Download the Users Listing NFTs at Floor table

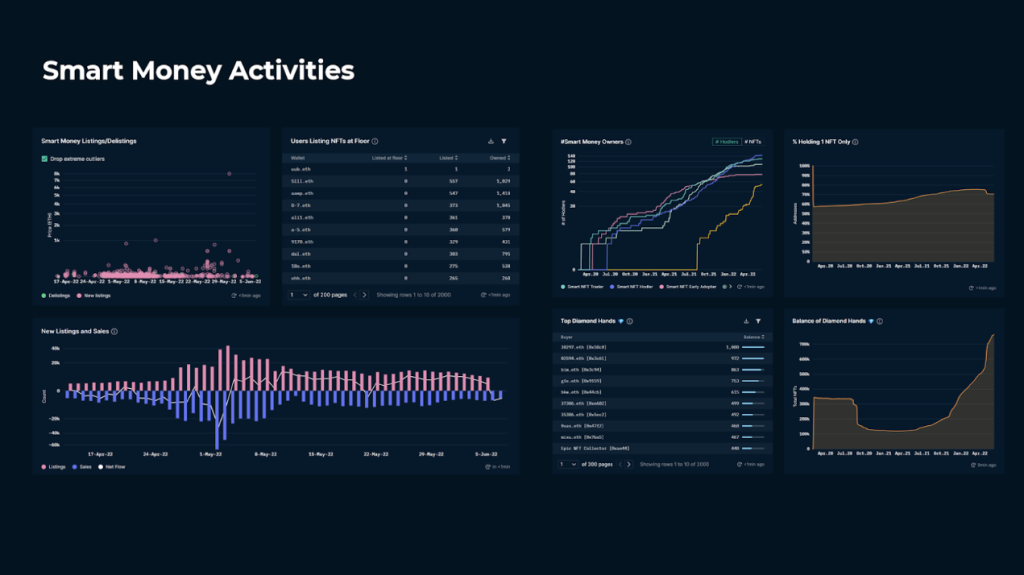(x=490, y=141)
